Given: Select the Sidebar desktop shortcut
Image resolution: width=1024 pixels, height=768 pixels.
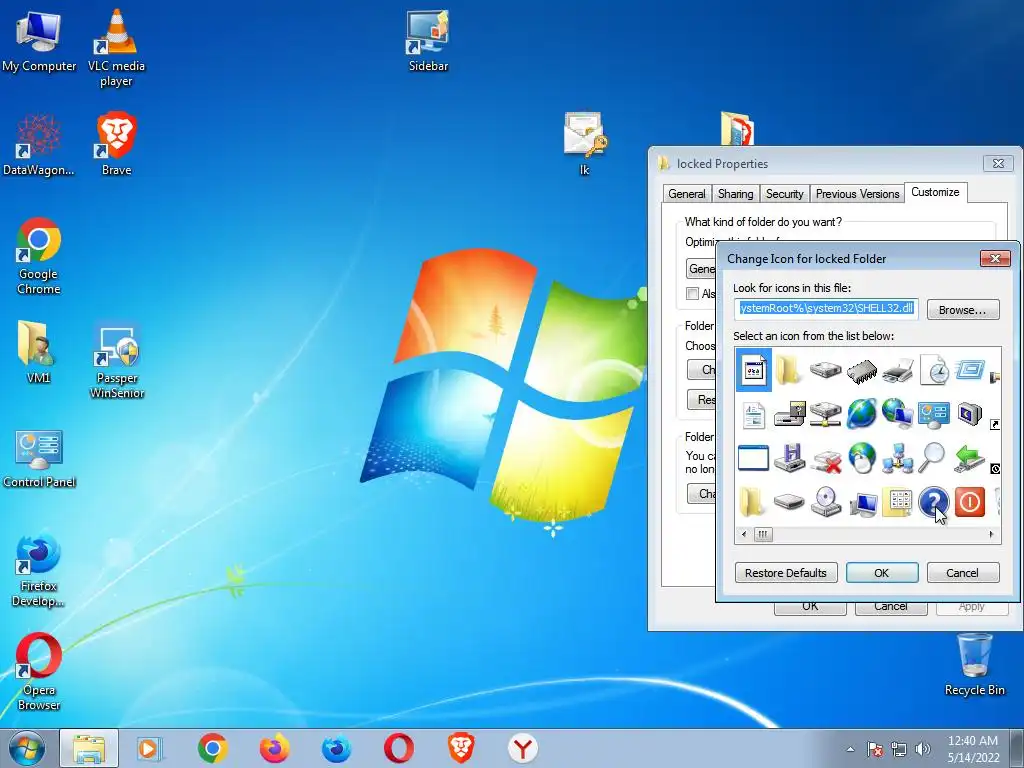Looking at the screenshot, I should [x=428, y=40].
